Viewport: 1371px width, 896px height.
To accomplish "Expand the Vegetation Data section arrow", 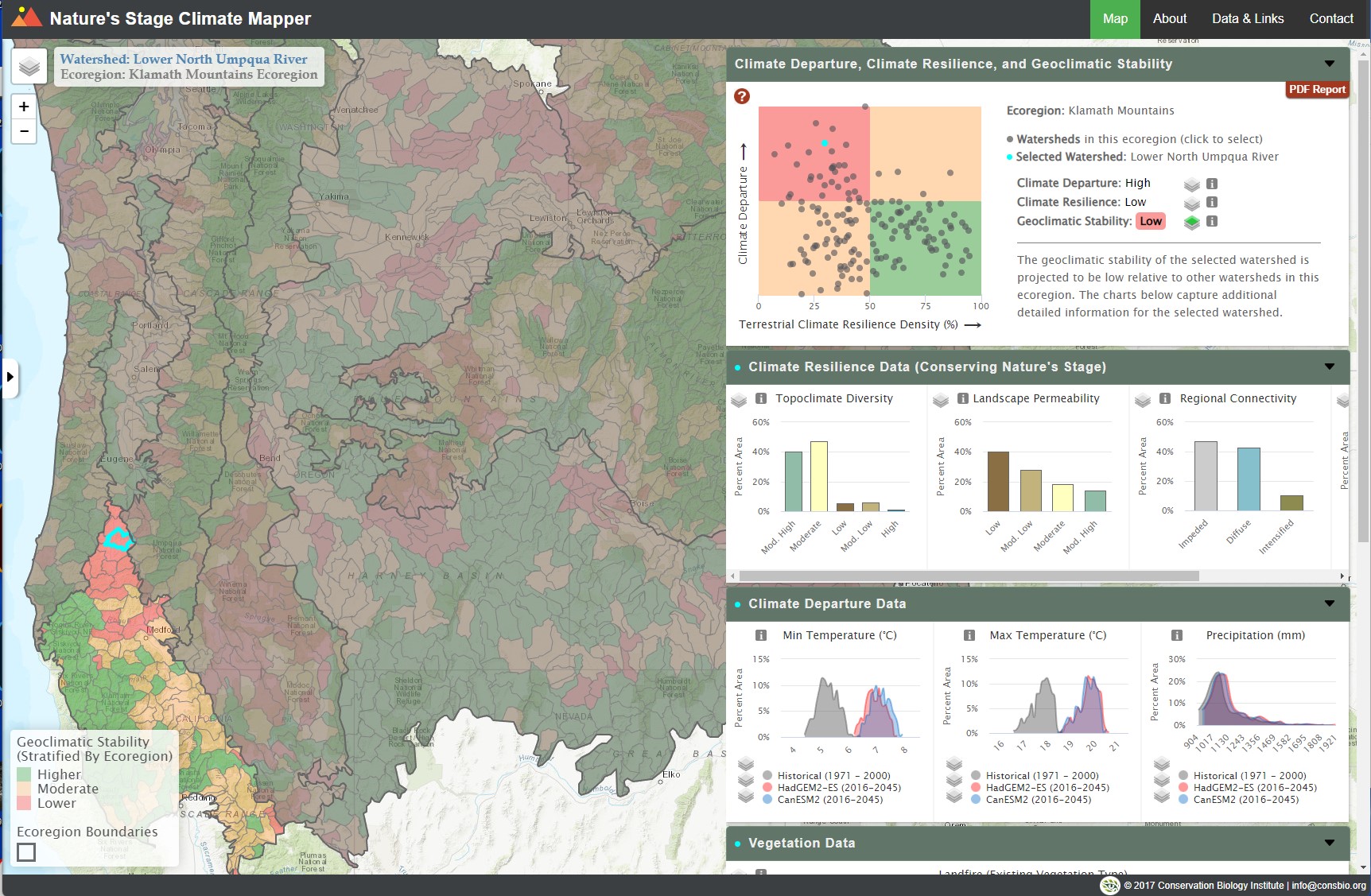I will click(x=1329, y=843).
